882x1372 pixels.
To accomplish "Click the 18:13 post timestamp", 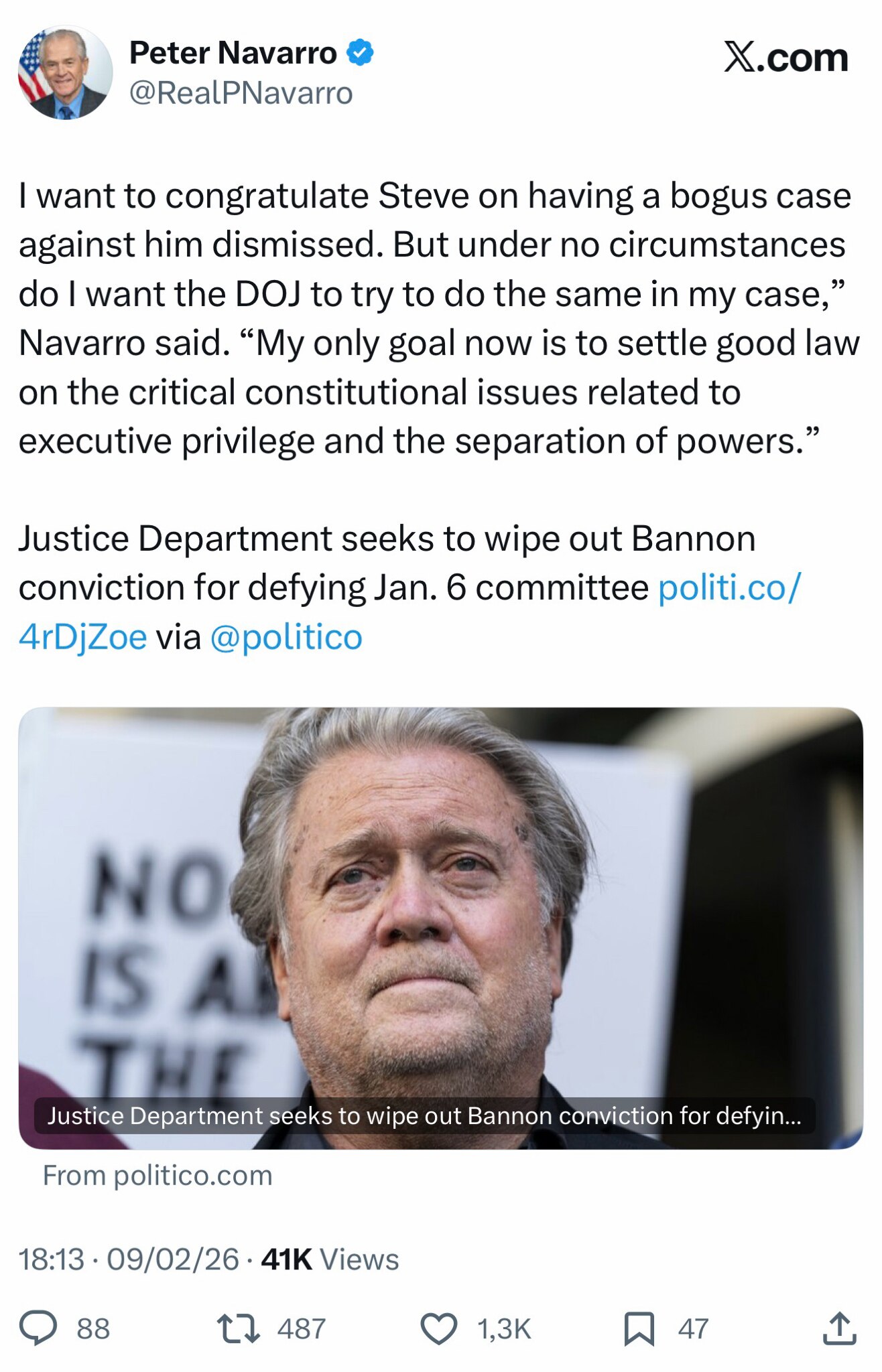I will tap(52, 1259).
